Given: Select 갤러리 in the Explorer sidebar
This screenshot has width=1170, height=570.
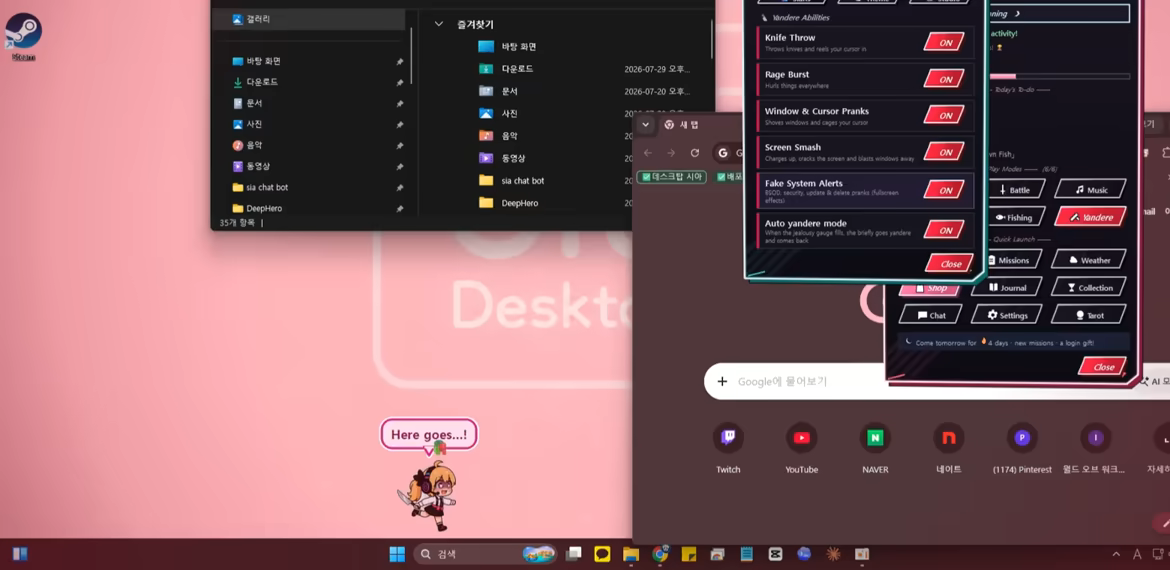Looking at the screenshot, I should click(309, 19).
